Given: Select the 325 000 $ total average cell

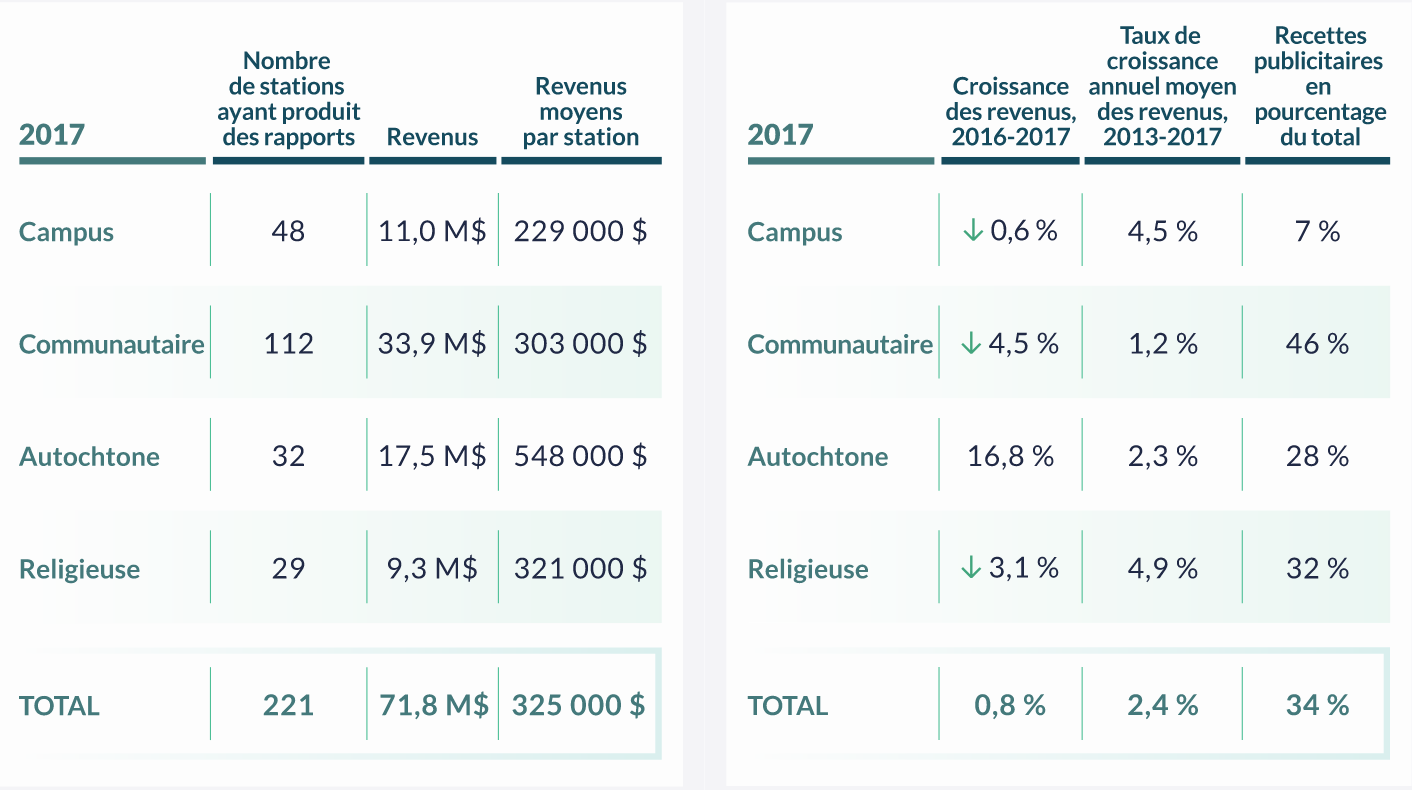Looking at the screenshot, I should click(x=578, y=705).
